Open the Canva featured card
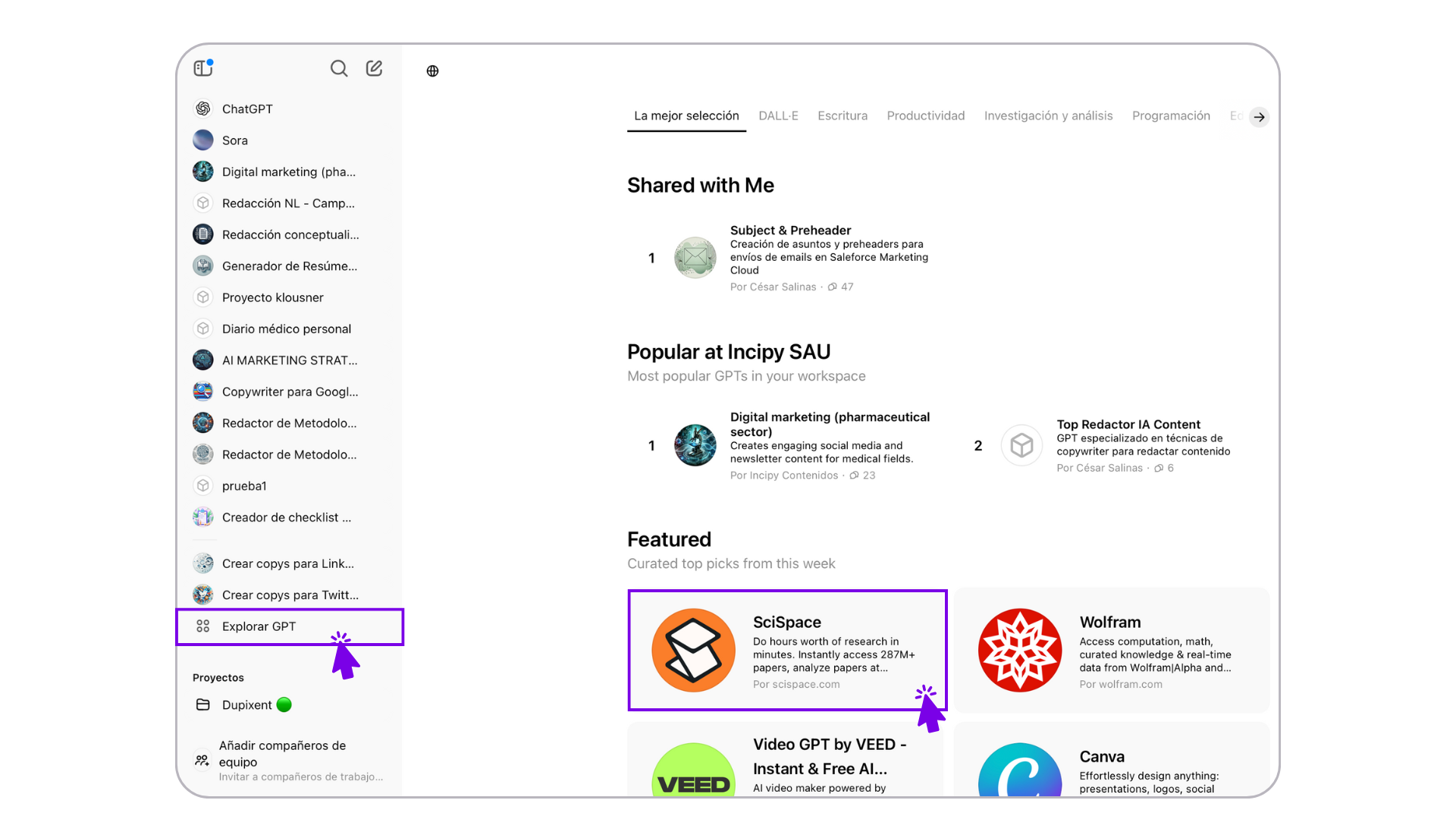 (1111, 760)
